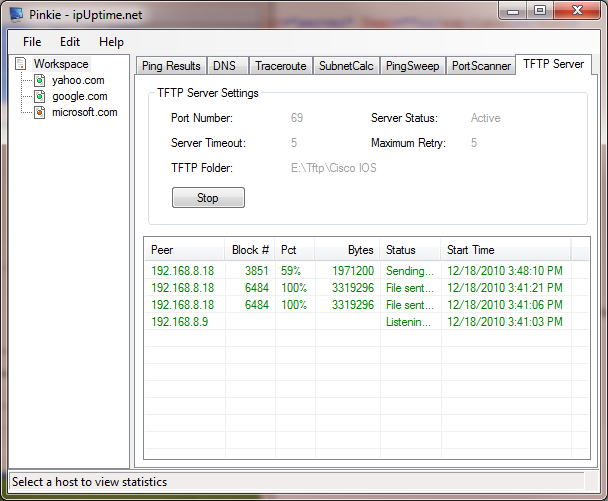Click the Maximum Retry value field

click(x=474, y=143)
